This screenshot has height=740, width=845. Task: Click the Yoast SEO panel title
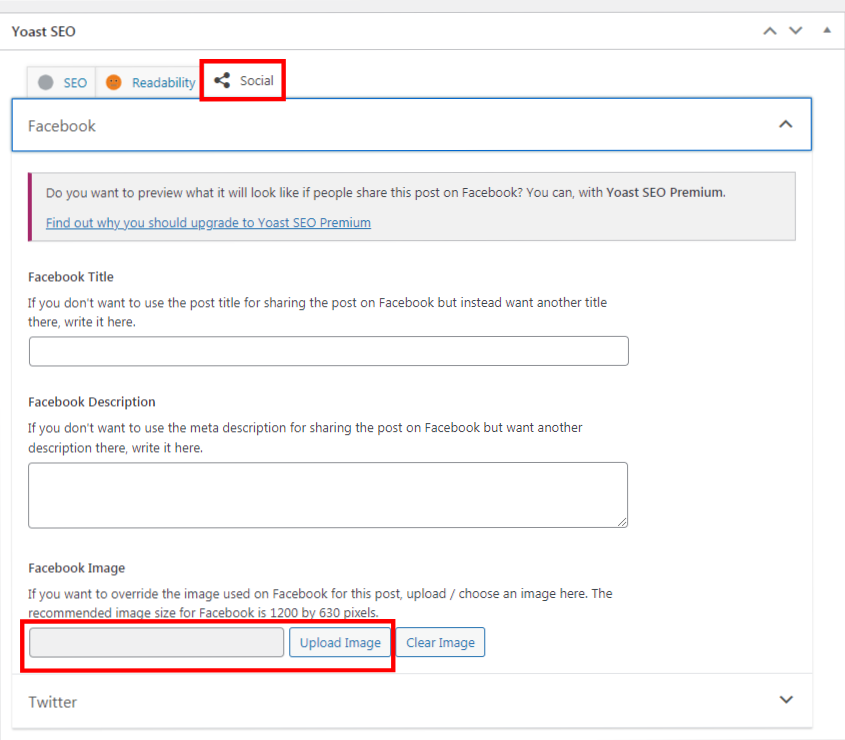[44, 32]
